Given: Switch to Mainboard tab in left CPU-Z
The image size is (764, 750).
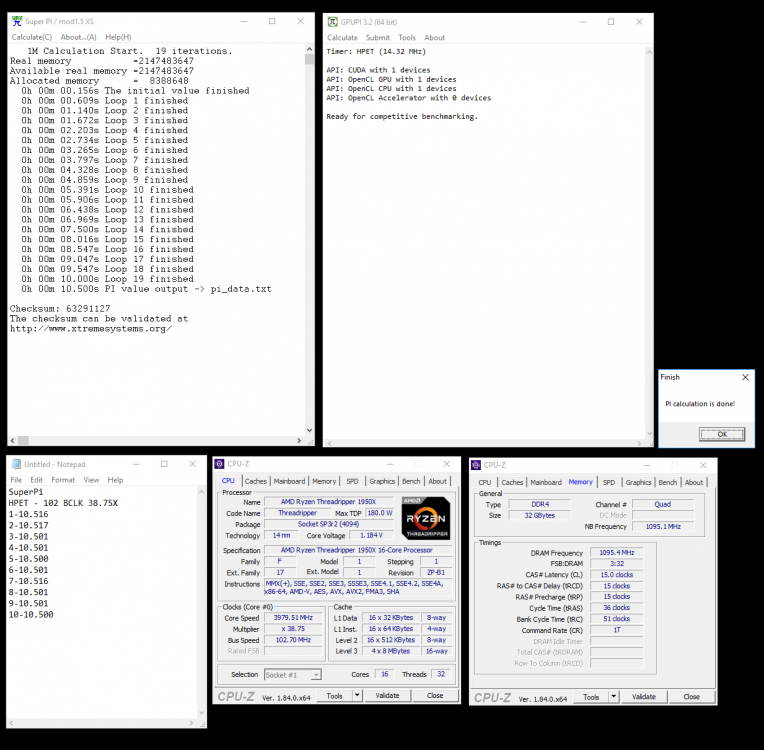Looking at the screenshot, I should tap(289, 481).
